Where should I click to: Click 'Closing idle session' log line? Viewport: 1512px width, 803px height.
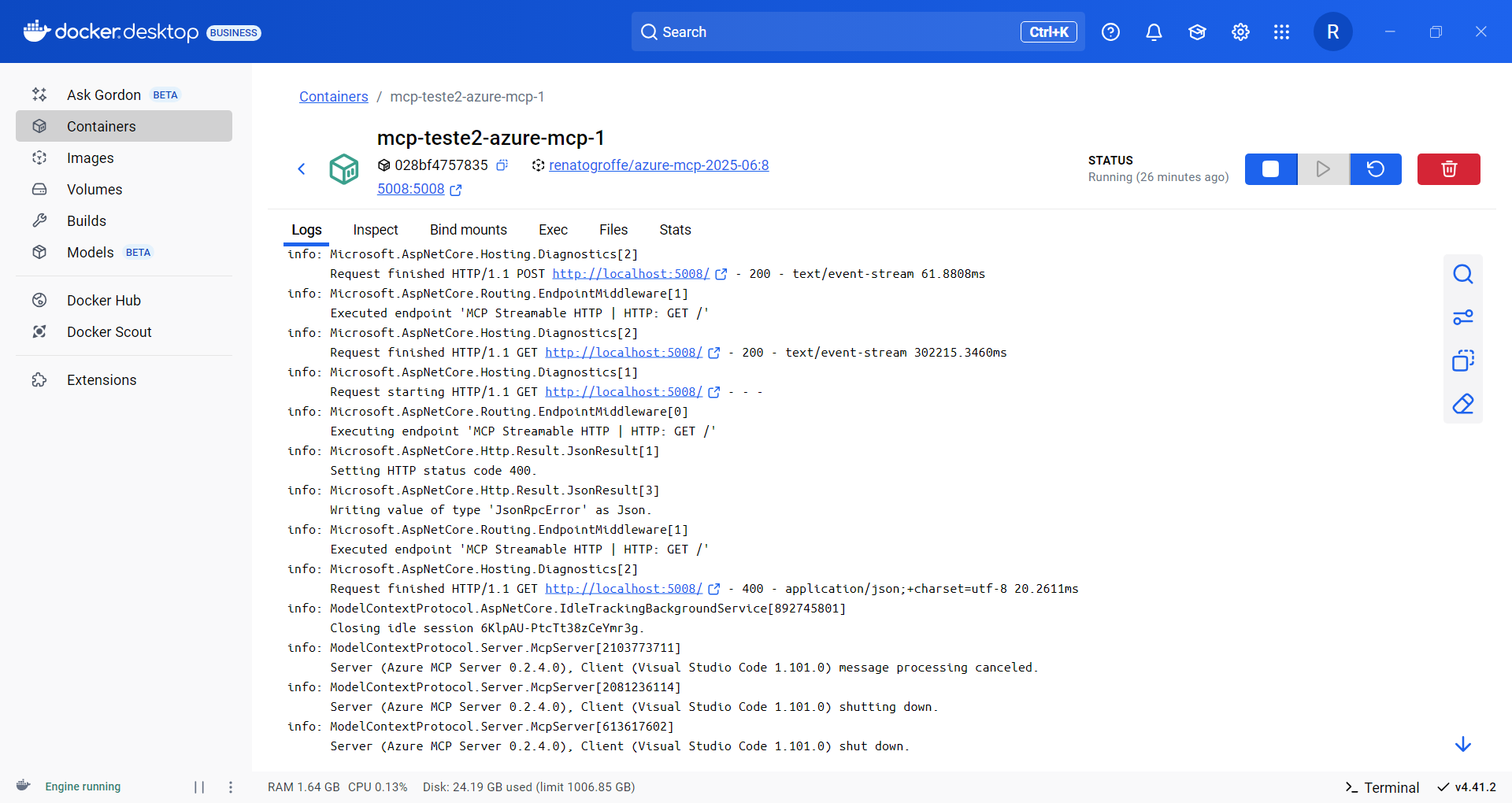[x=487, y=628]
